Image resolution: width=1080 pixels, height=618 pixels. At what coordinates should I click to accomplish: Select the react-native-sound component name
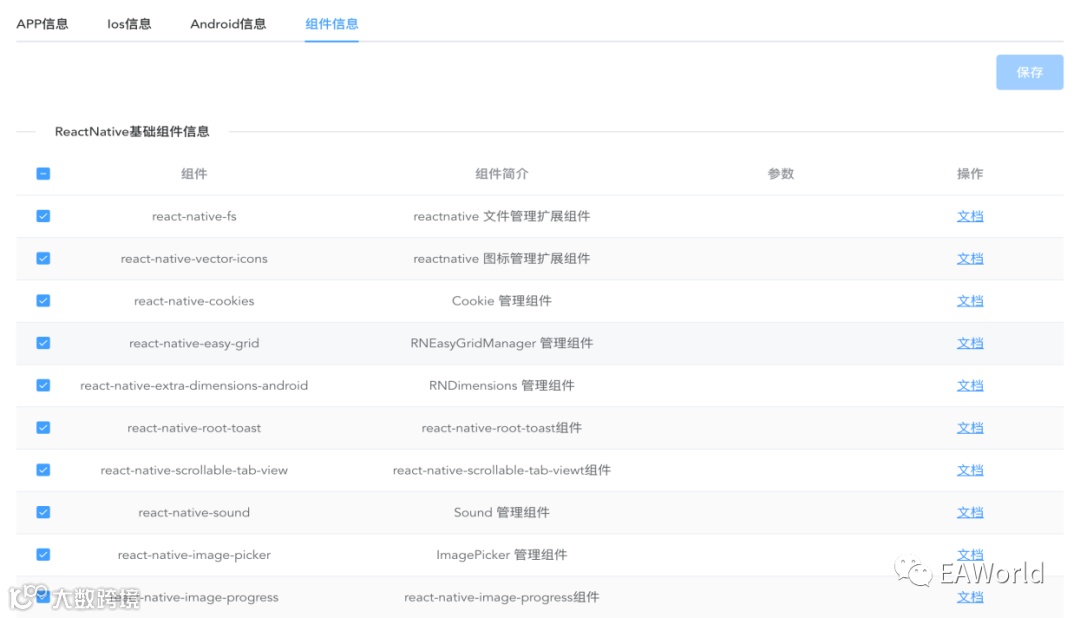point(194,513)
